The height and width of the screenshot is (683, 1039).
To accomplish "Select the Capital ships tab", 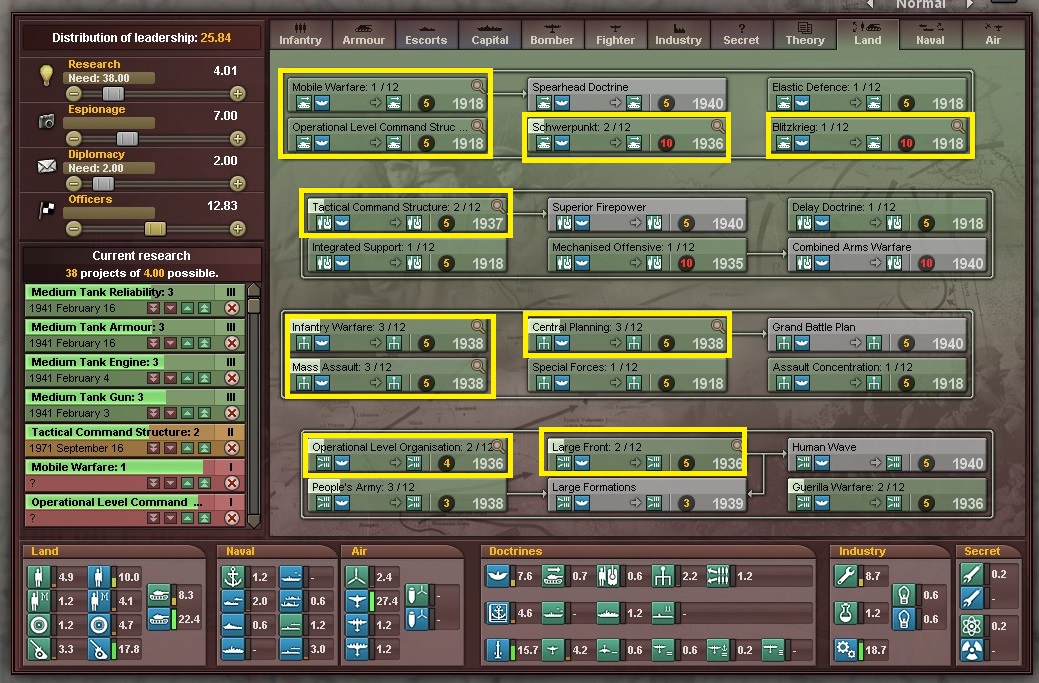I will pyautogui.click(x=490, y=34).
